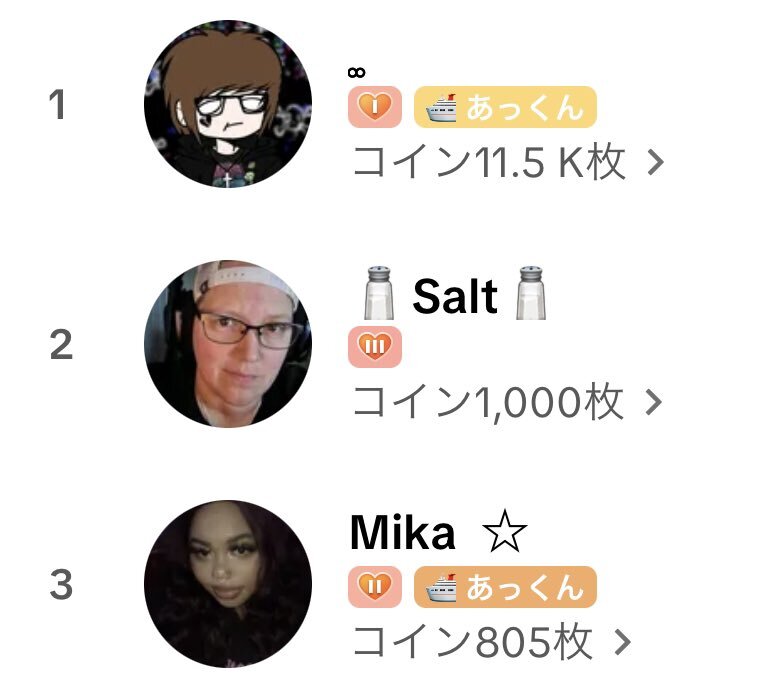Image resolution: width=779 pixels, height=690 pixels.
Task: Click the salt shaker emoji before Salt
Action: coord(379,294)
